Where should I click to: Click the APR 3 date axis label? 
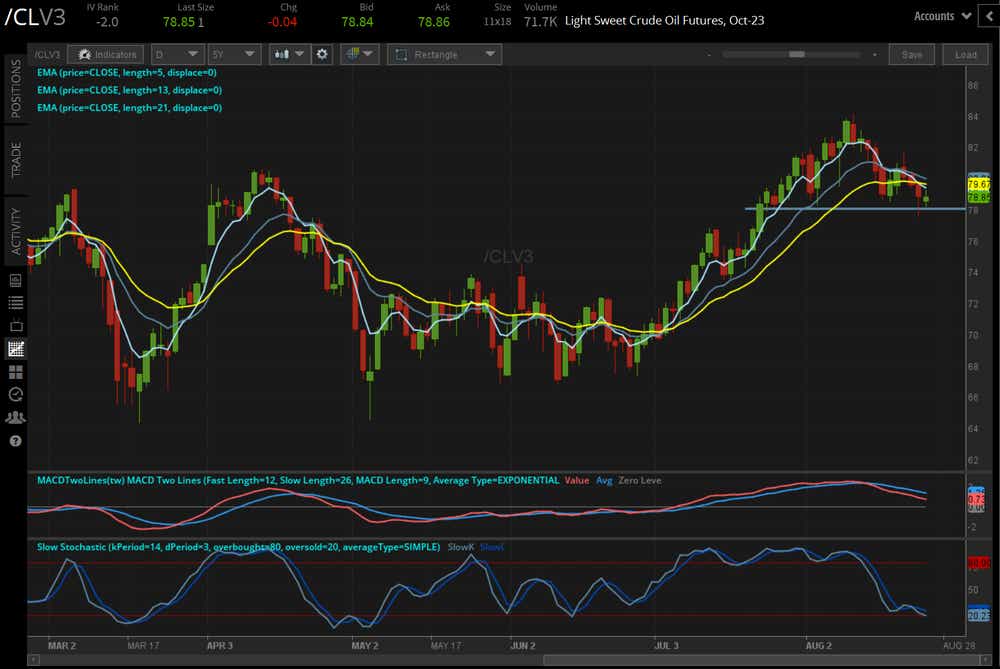219,645
